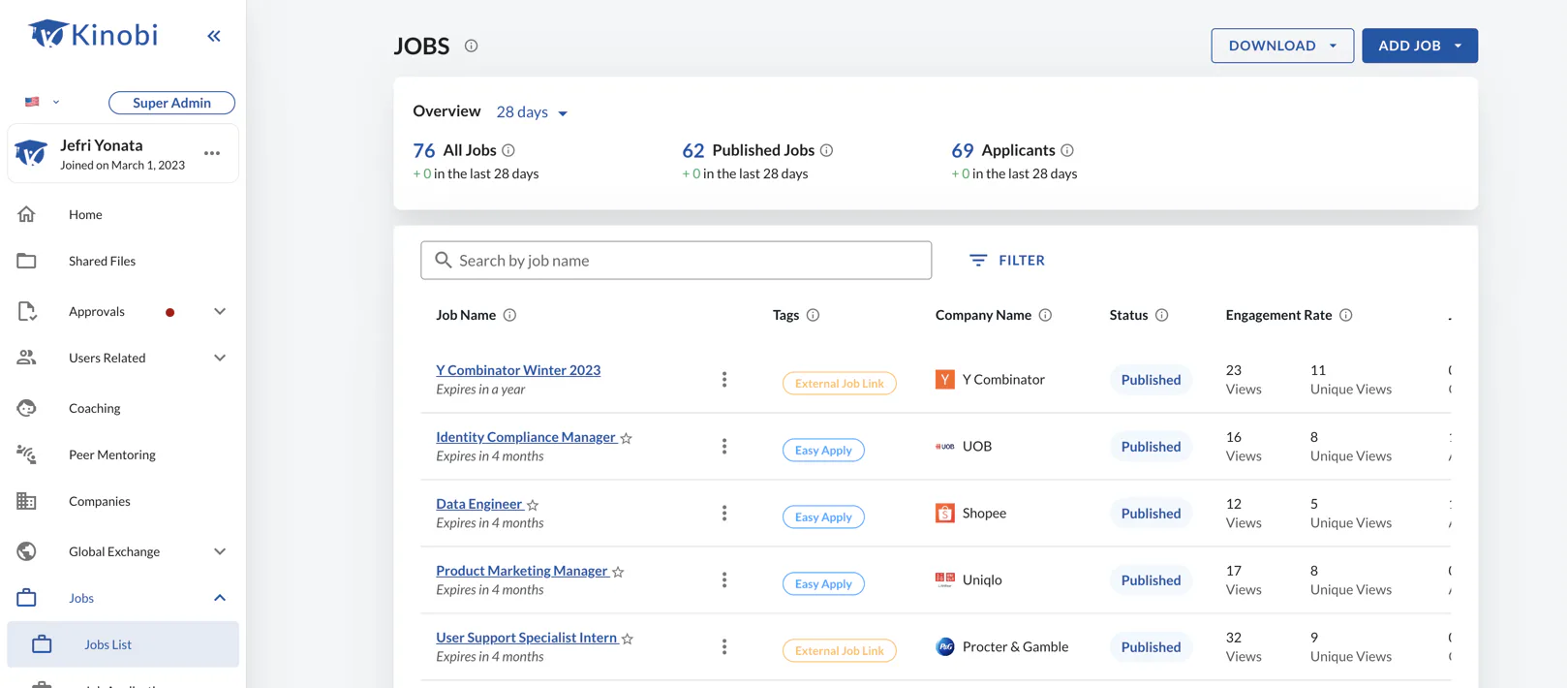Open kebab menu for Data Engineer row
1568x688 pixels.
(724, 514)
